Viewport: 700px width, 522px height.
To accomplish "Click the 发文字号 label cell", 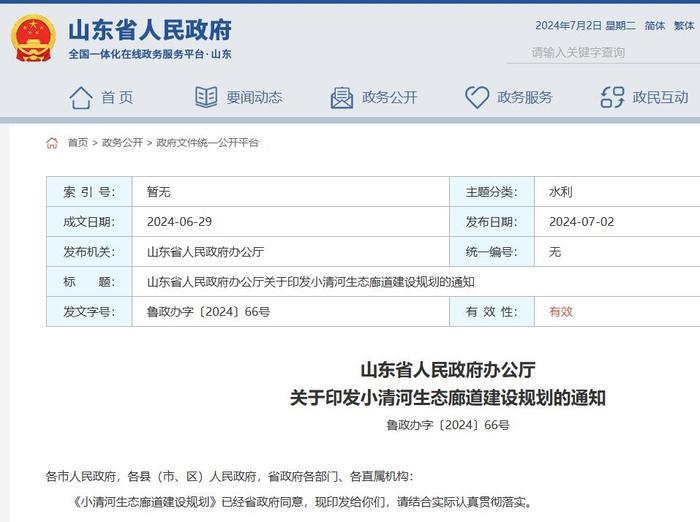I will click(x=89, y=312).
